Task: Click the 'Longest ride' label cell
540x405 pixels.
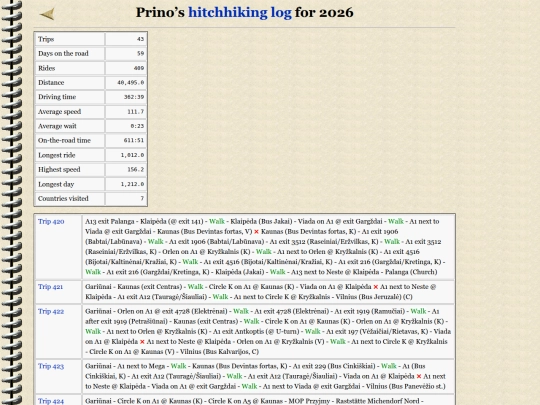Action: click(70, 155)
